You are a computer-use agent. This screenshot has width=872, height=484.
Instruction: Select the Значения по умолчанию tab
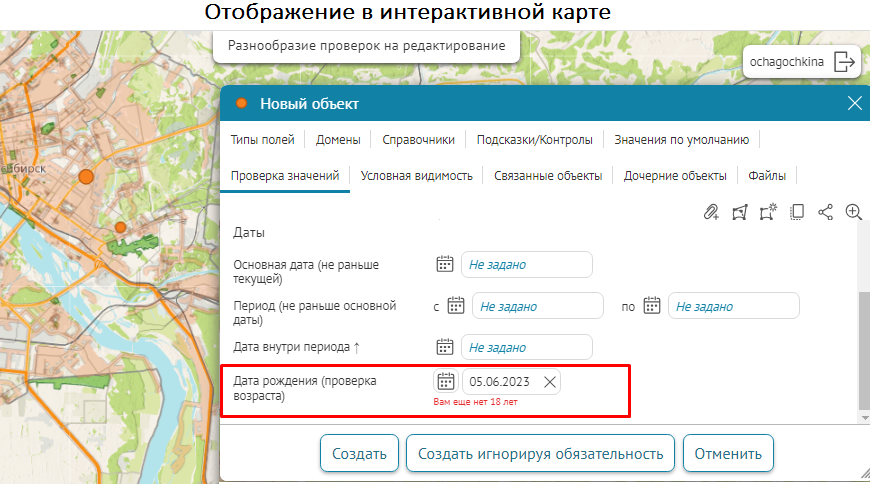pyautogui.click(x=681, y=140)
